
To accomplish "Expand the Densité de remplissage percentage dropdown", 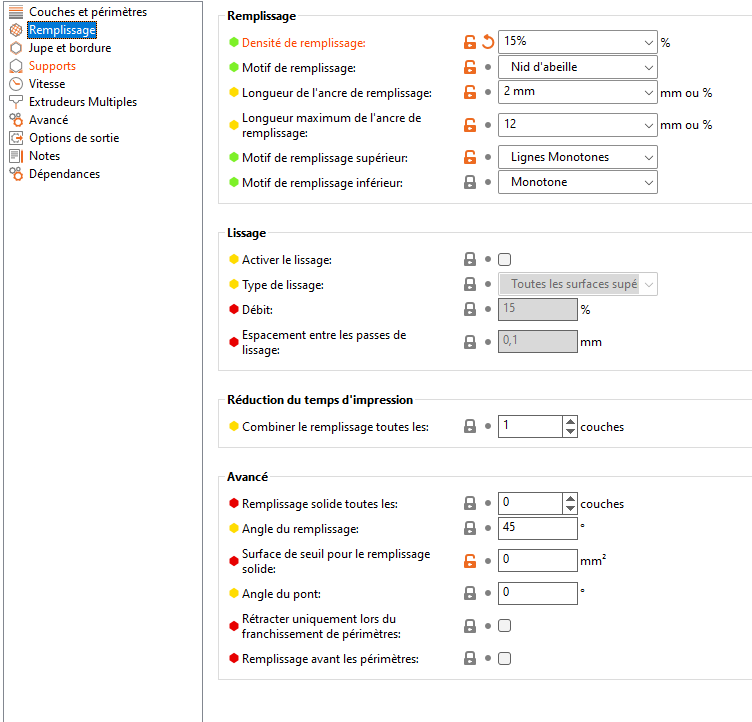I will coord(648,42).
